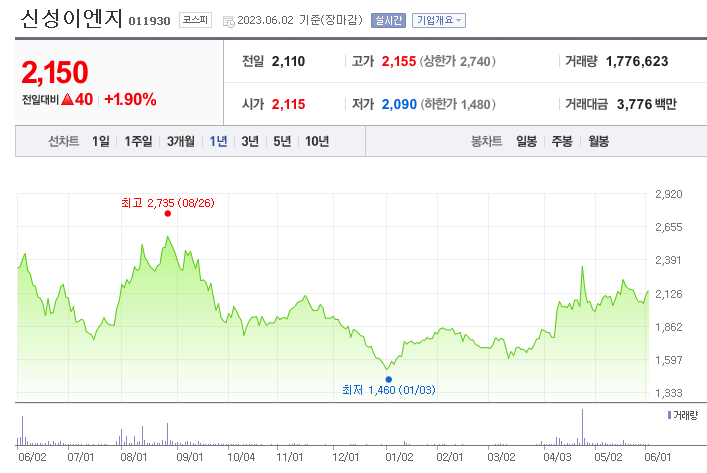
Task: Click the 1,333 y-axis label
Action: coord(668,393)
